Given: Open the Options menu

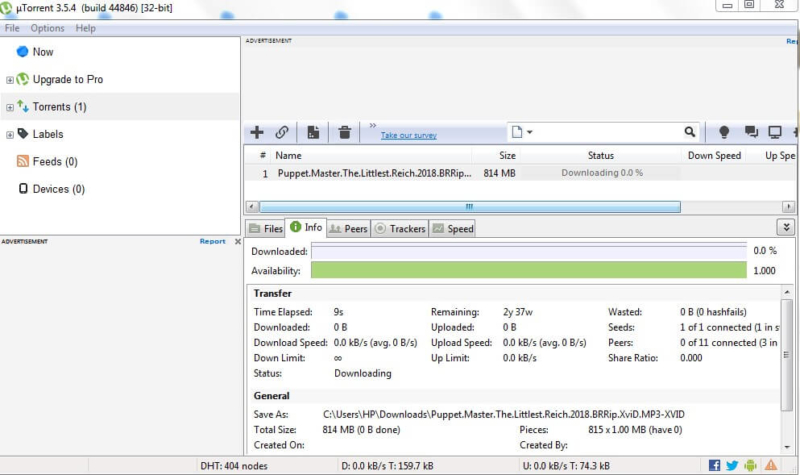Looking at the screenshot, I should [x=47, y=28].
